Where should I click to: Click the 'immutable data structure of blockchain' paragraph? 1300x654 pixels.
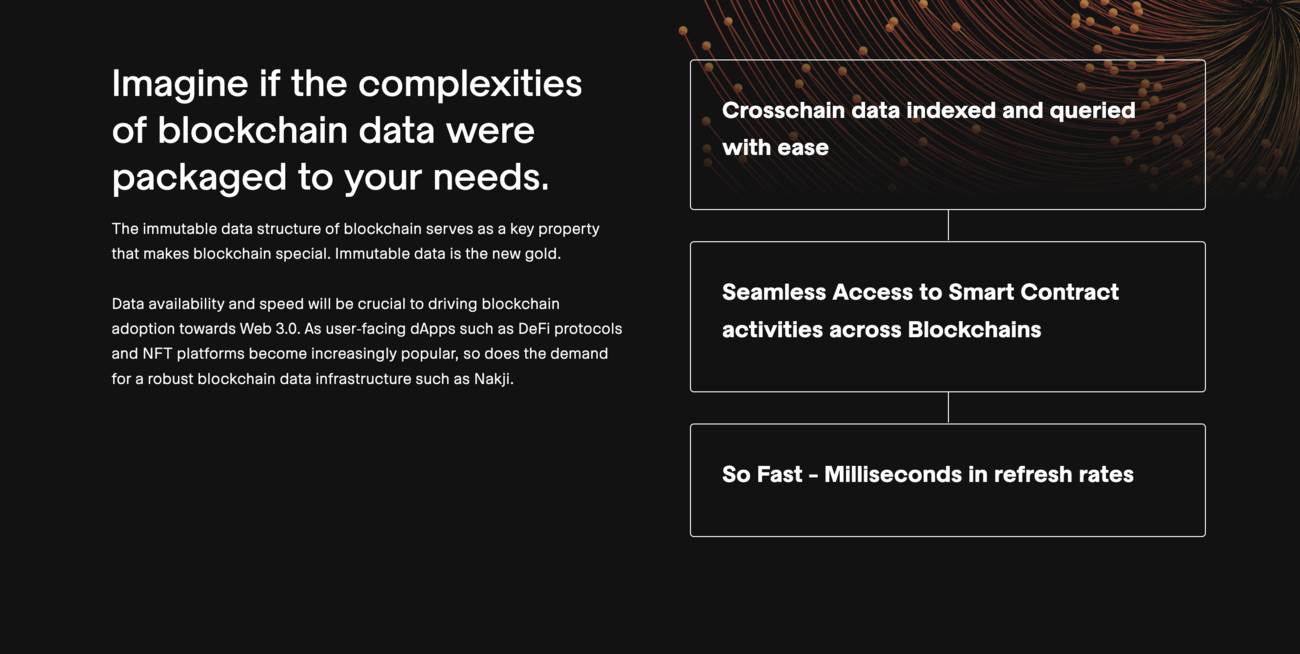356,241
